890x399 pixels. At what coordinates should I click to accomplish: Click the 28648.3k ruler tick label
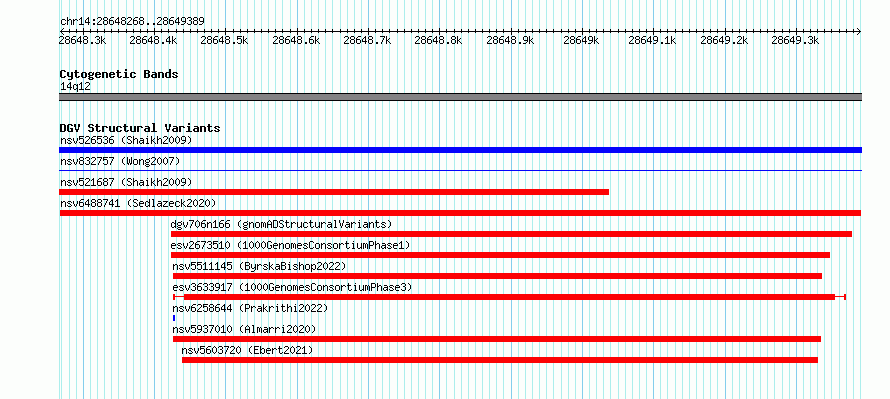[x=82, y=40]
